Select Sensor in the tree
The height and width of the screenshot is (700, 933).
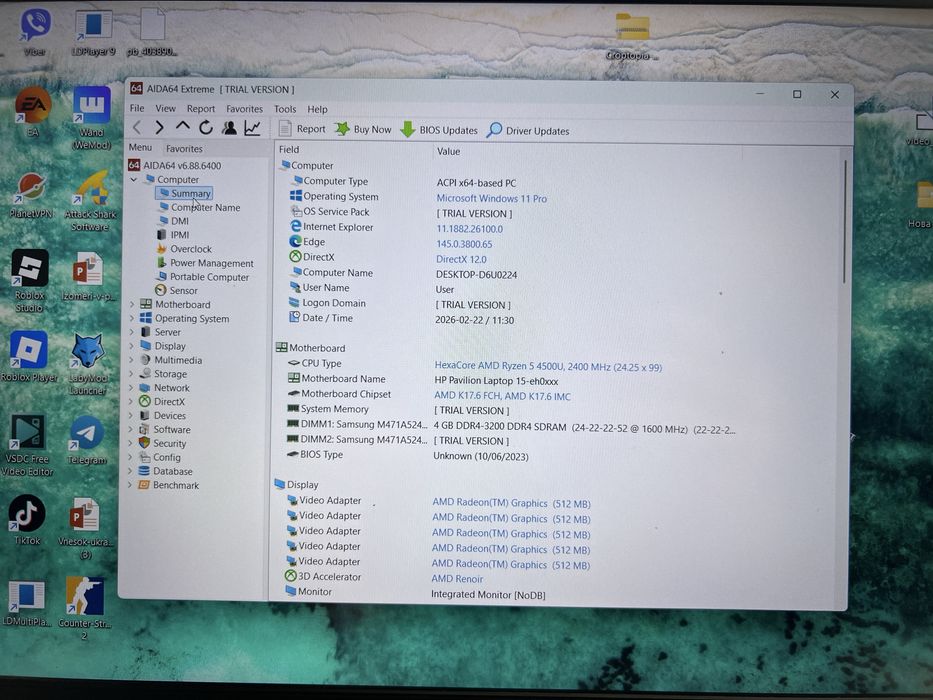(x=177, y=290)
